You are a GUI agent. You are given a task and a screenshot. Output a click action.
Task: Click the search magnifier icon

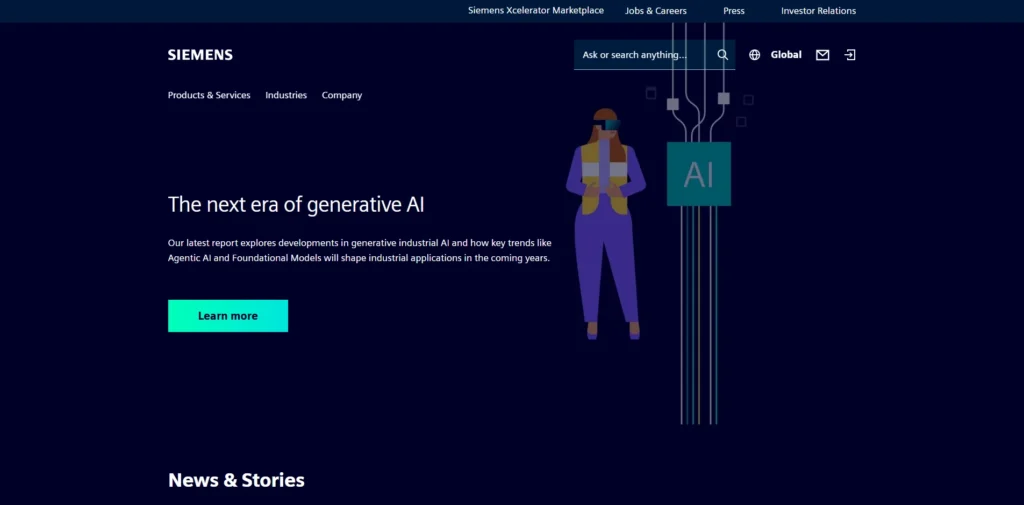click(x=722, y=55)
